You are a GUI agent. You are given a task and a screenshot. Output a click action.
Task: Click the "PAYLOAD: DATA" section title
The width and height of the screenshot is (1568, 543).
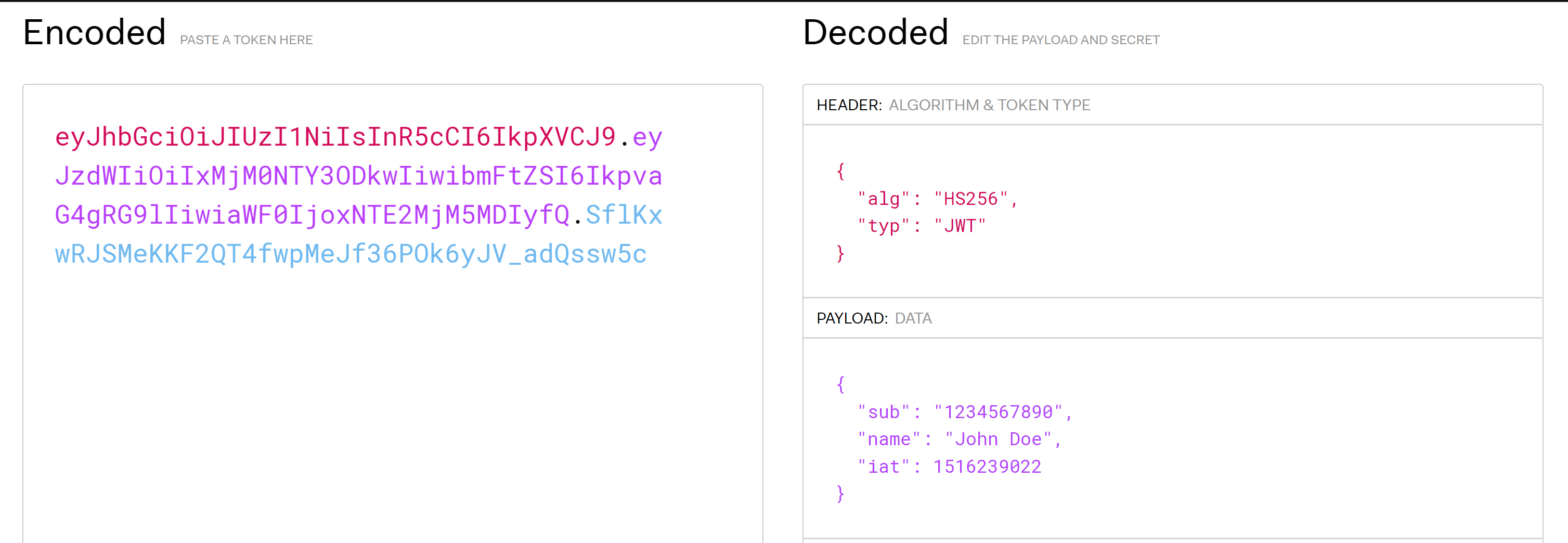(x=874, y=318)
